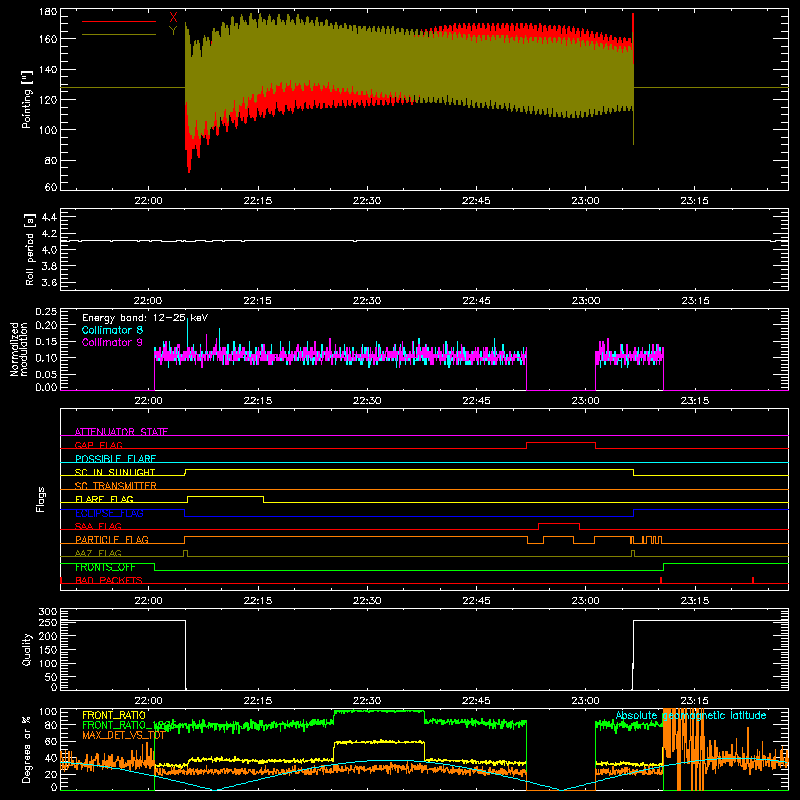Click the "Quality" y-axis title
Viewport: 800px width, 800px height.
point(27,649)
